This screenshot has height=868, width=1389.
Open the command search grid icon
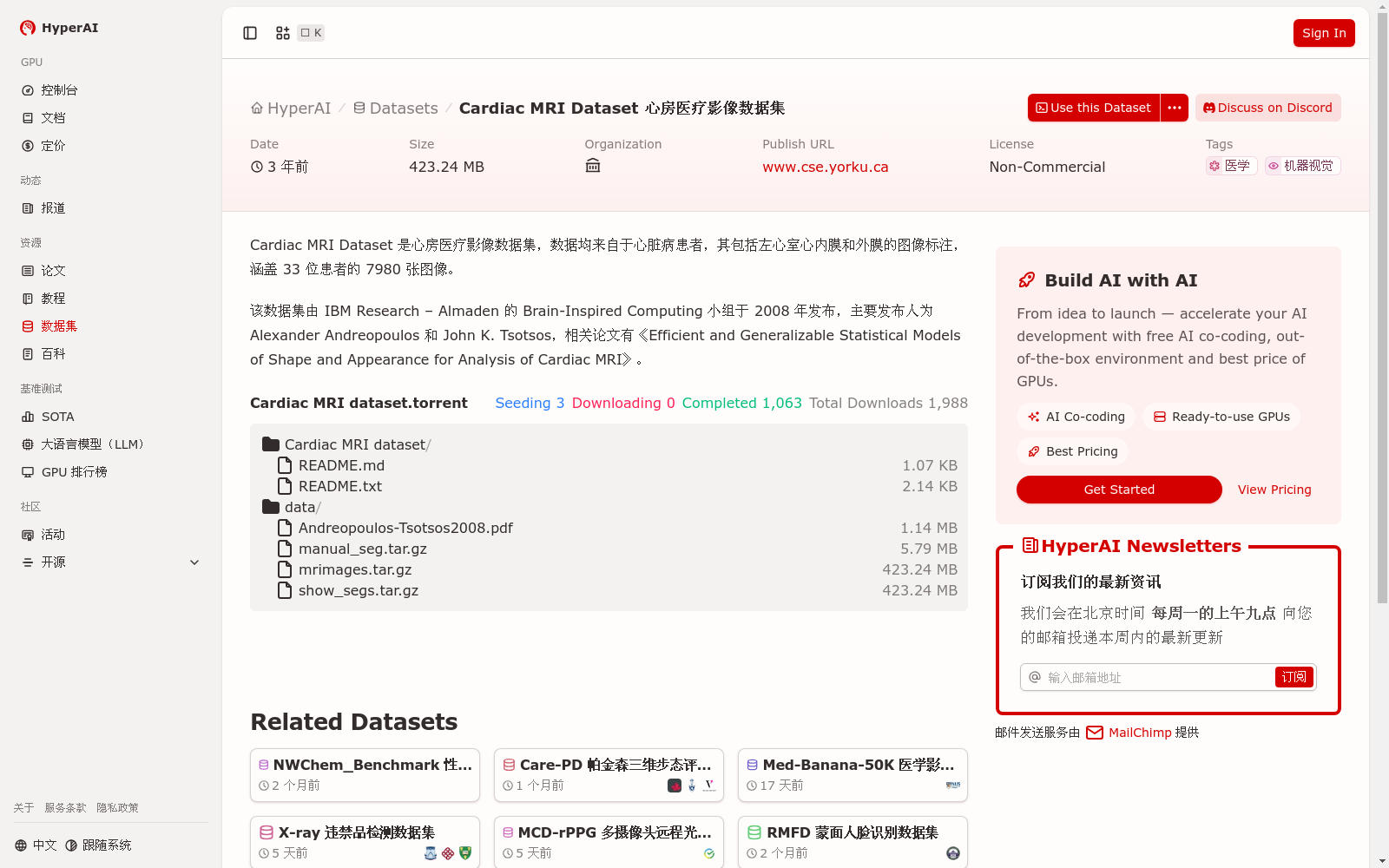(x=283, y=33)
